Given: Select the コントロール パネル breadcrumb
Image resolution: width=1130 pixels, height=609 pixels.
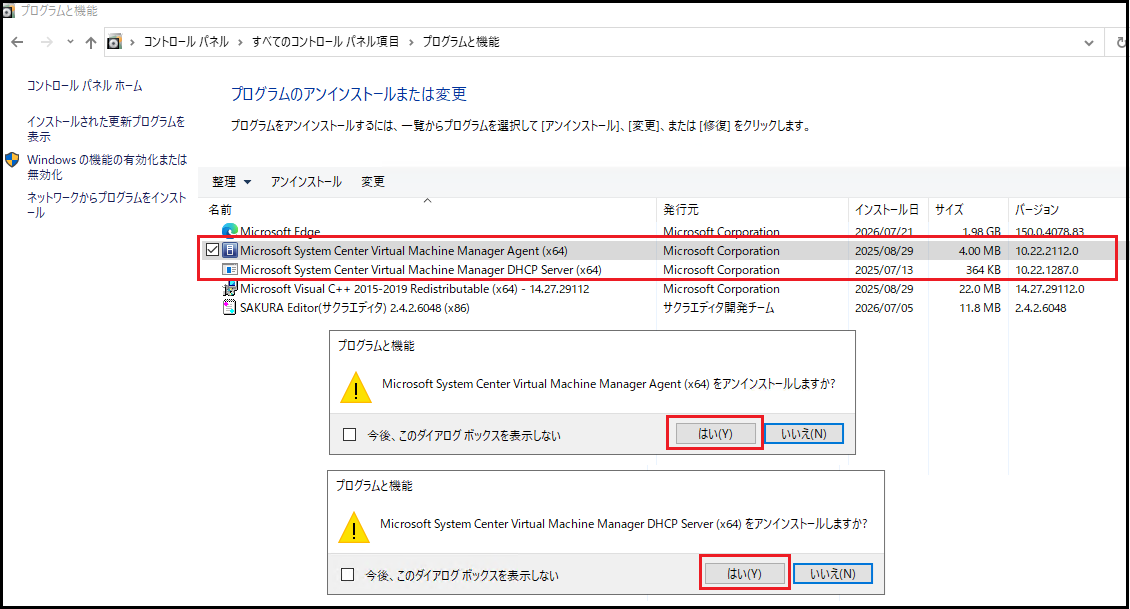Looking at the screenshot, I should point(186,42).
